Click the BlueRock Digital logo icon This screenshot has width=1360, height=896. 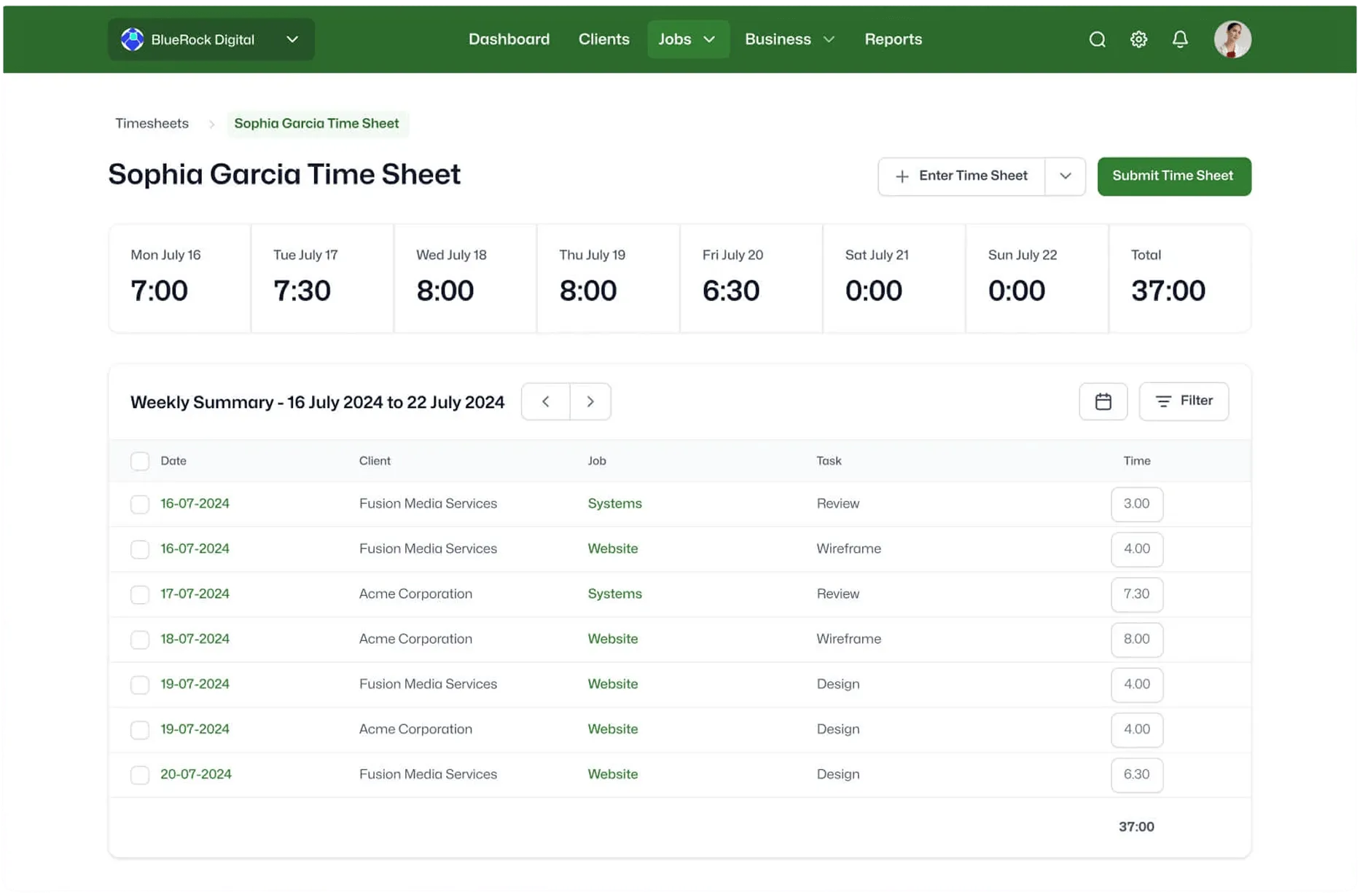coord(132,39)
